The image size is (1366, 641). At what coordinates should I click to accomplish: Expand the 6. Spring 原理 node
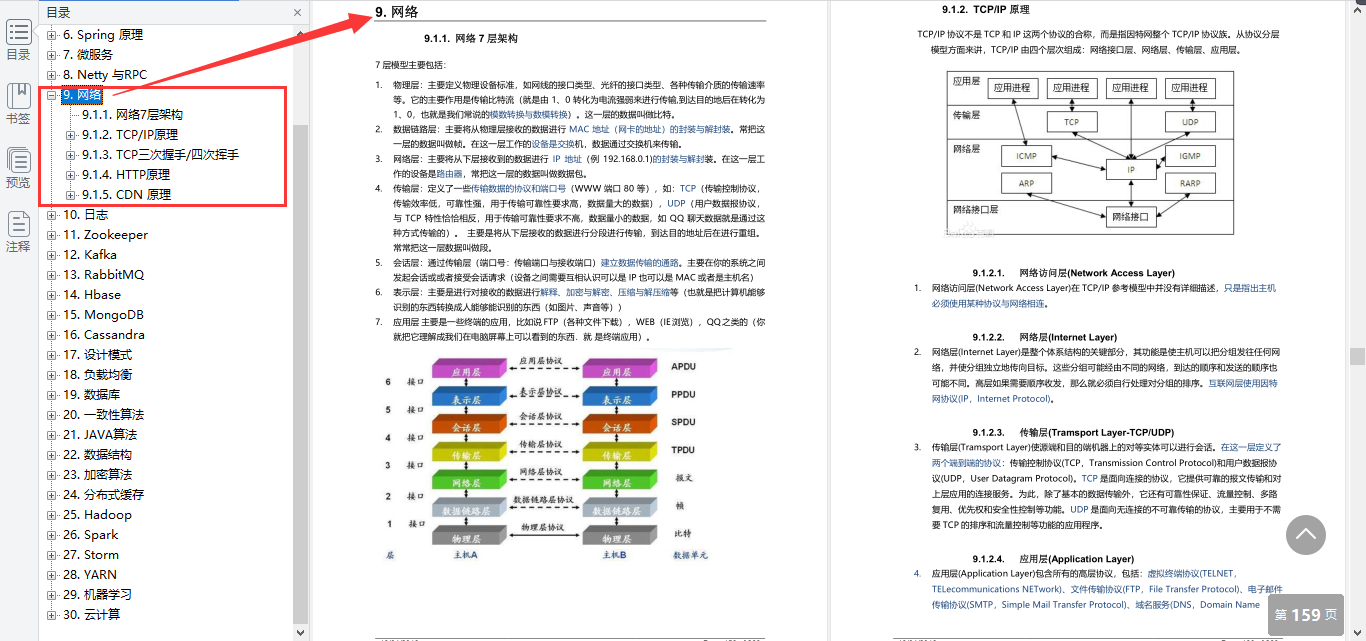pos(52,35)
